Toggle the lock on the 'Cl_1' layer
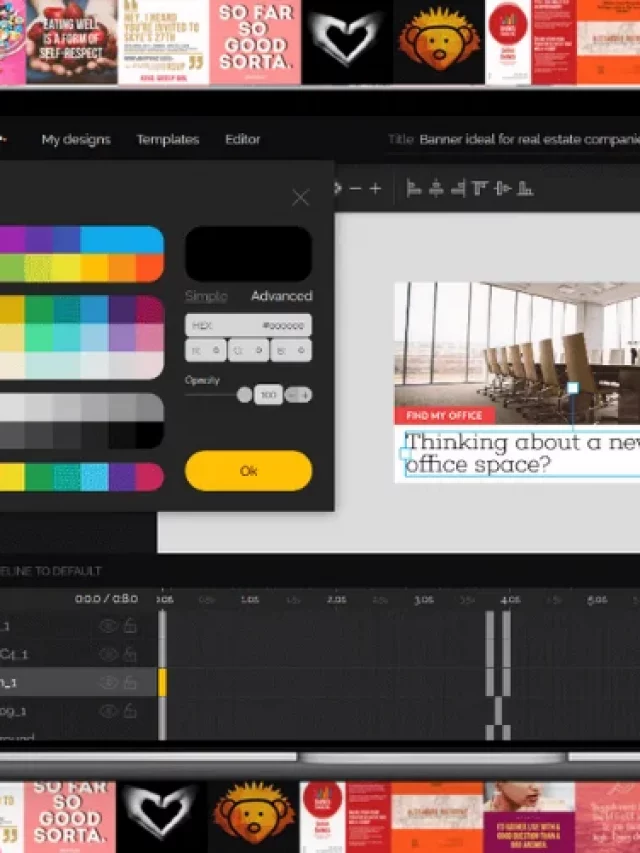640x853 pixels. (x=130, y=653)
